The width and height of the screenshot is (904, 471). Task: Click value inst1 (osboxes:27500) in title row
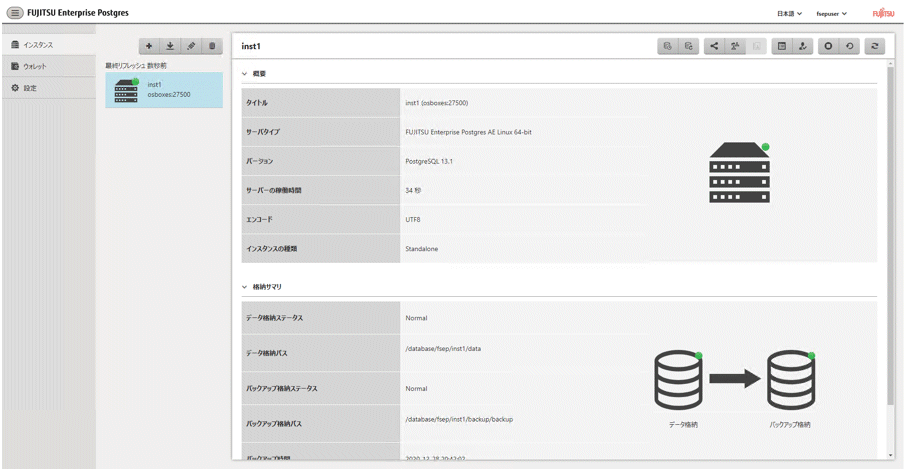coord(436,103)
